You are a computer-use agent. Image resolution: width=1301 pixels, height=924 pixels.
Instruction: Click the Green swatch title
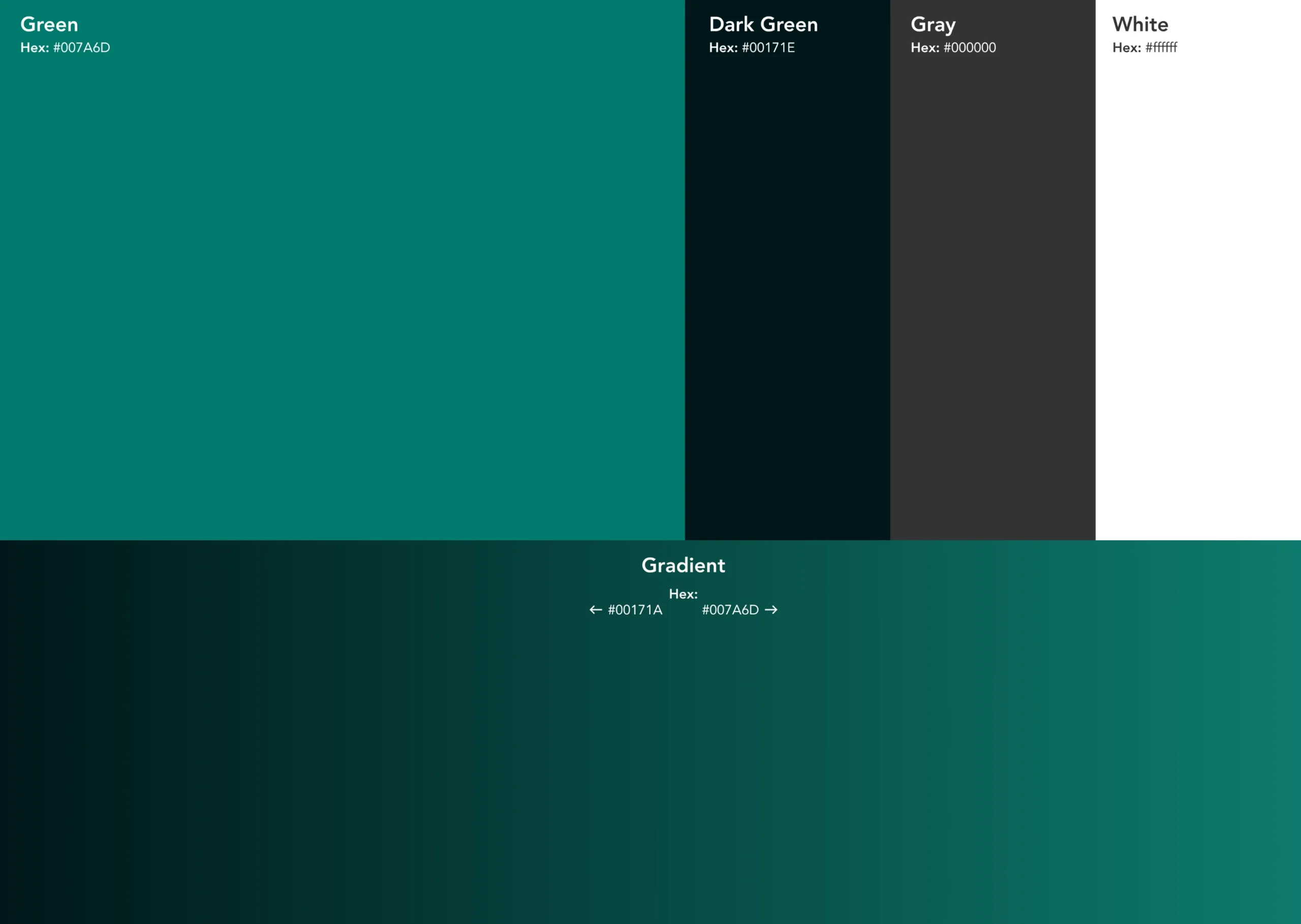click(49, 24)
